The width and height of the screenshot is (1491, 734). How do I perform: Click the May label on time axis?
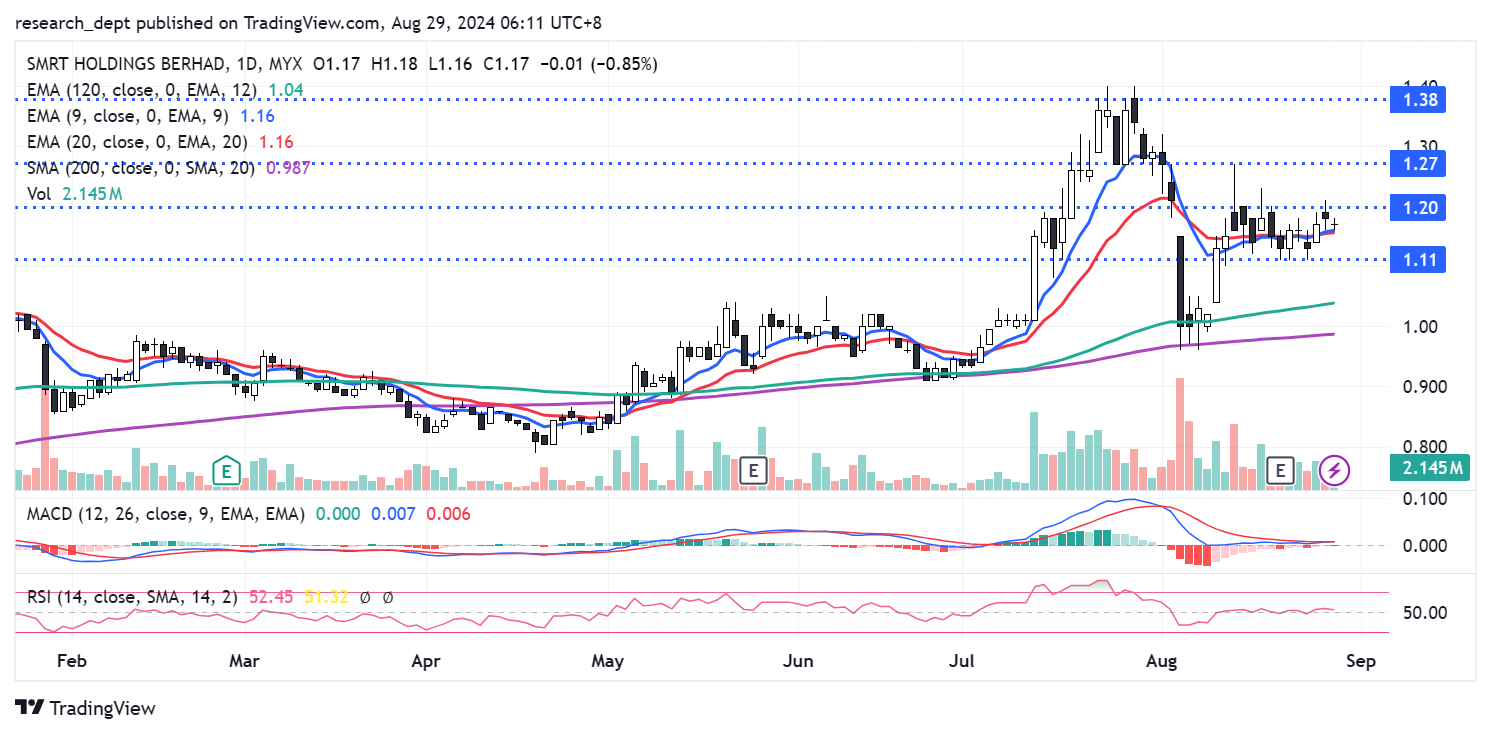click(x=608, y=661)
